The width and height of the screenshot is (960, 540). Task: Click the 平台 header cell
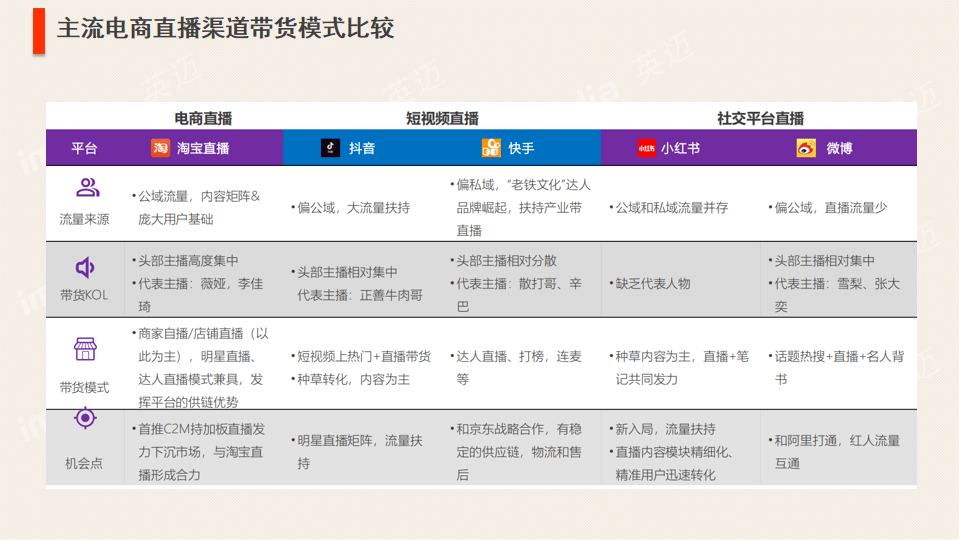point(84,148)
